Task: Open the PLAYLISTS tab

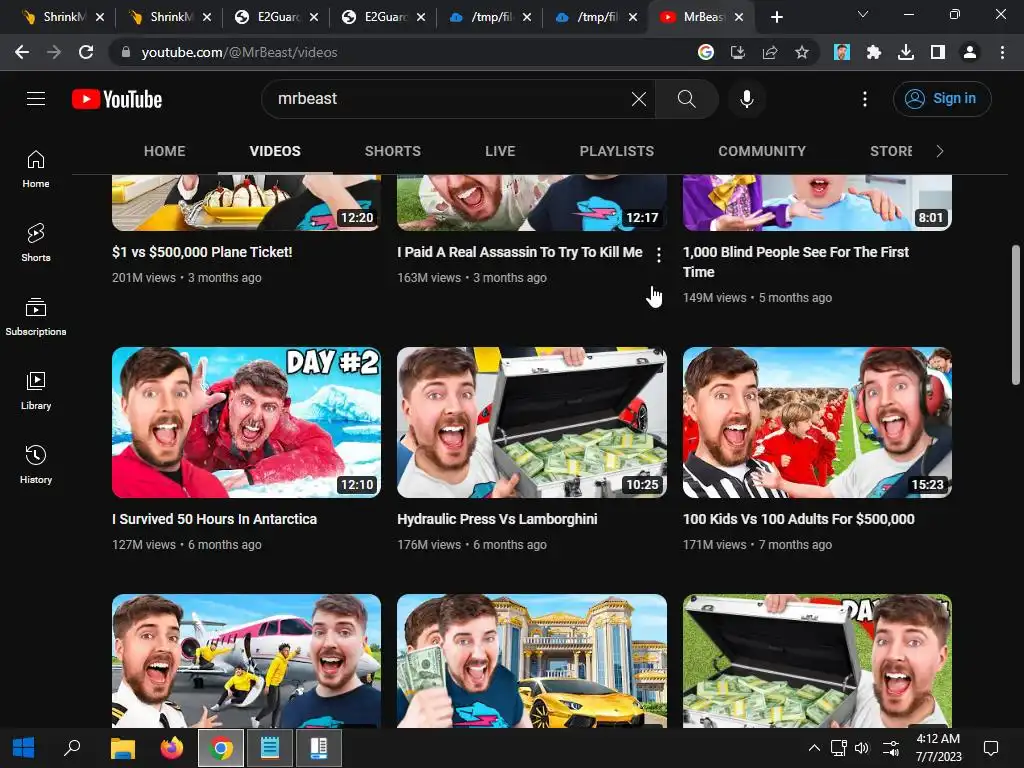Action: (x=616, y=151)
